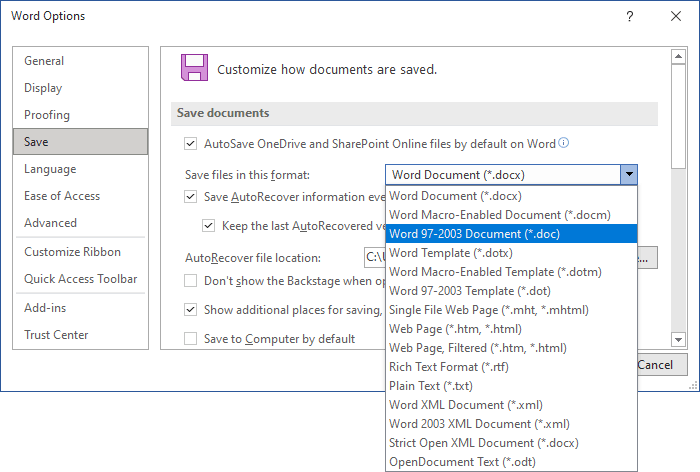Select Plain Text (*.txt)
This screenshot has height=472, width=700.
511,386
